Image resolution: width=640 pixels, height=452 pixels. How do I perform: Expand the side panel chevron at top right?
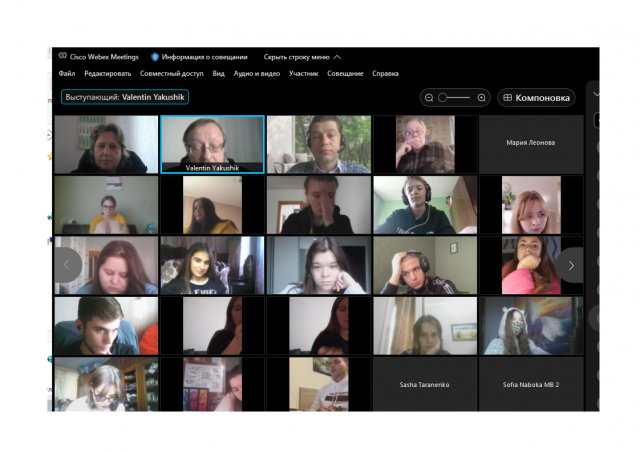[x=596, y=94]
